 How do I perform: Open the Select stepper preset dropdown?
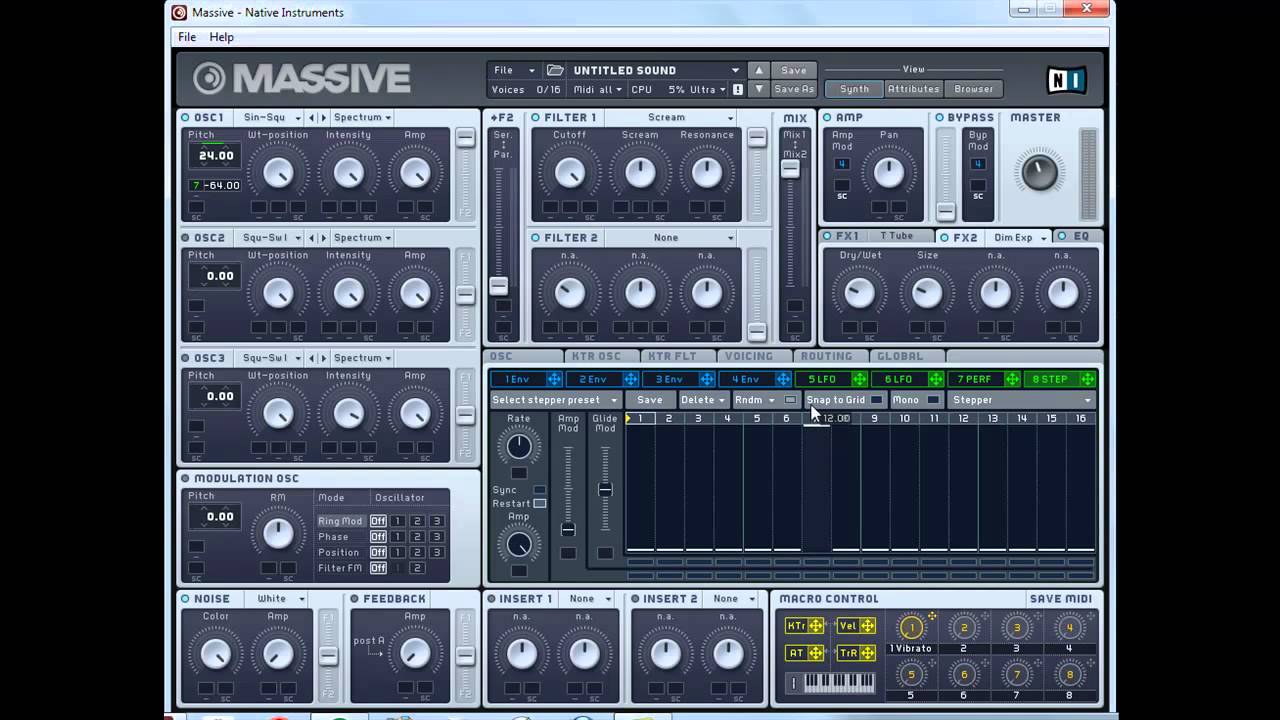(555, 400)
